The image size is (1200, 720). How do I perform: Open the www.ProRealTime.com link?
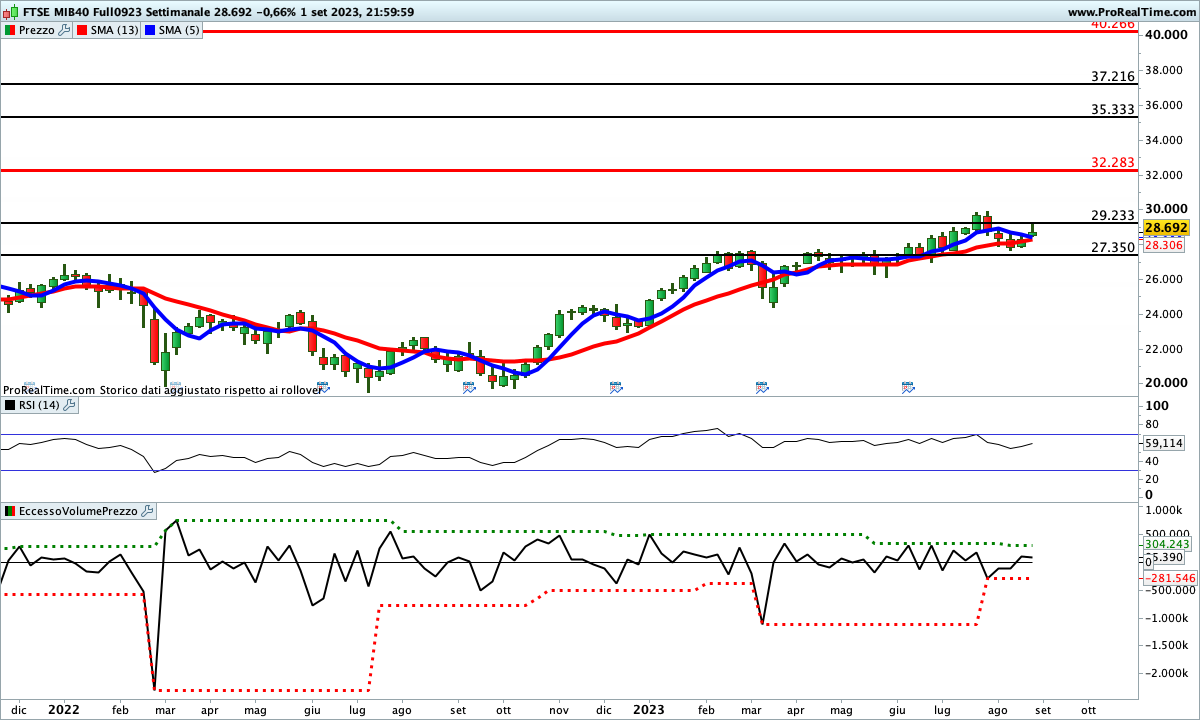1132,12
